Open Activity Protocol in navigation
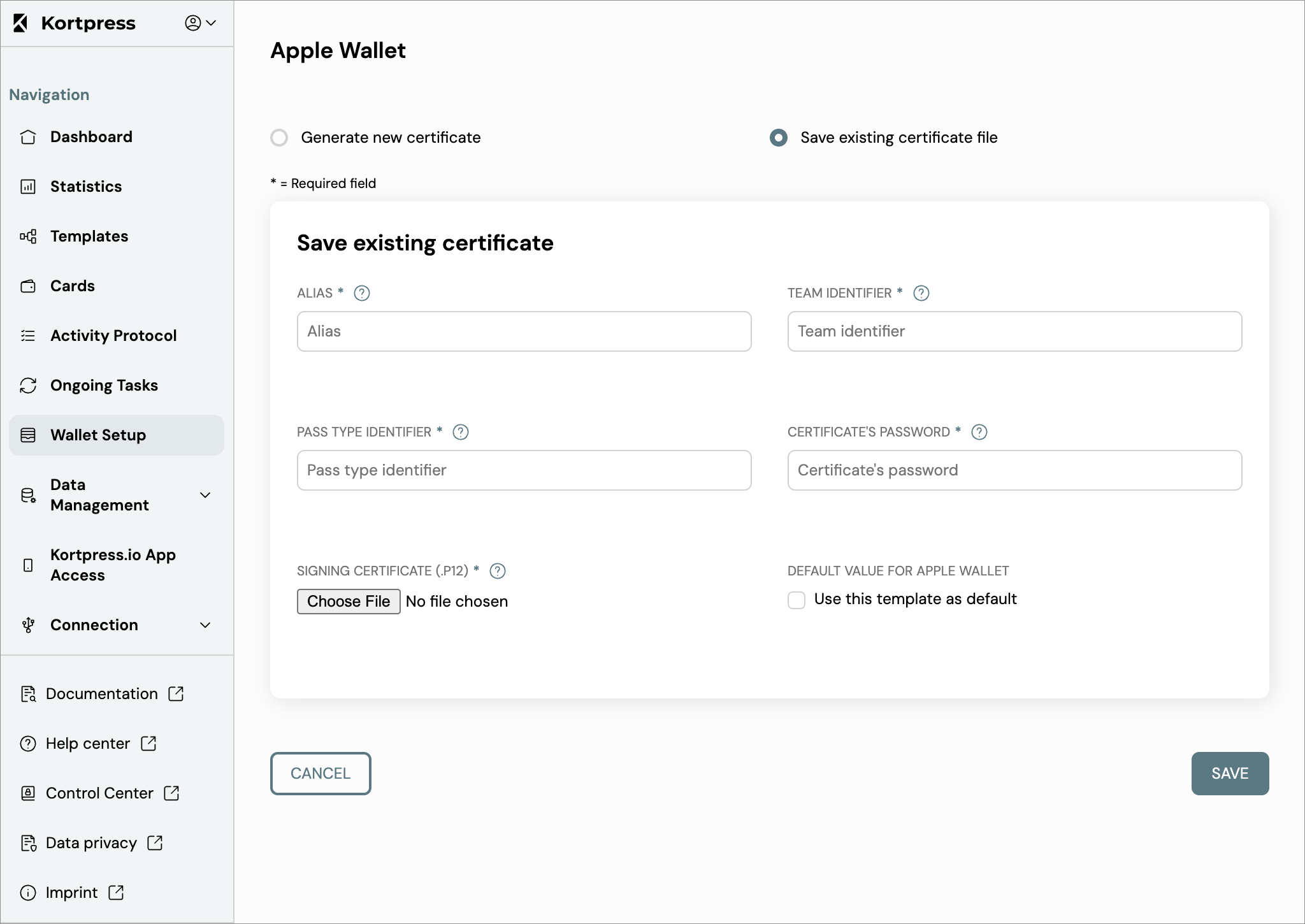 tap(117, 336)
